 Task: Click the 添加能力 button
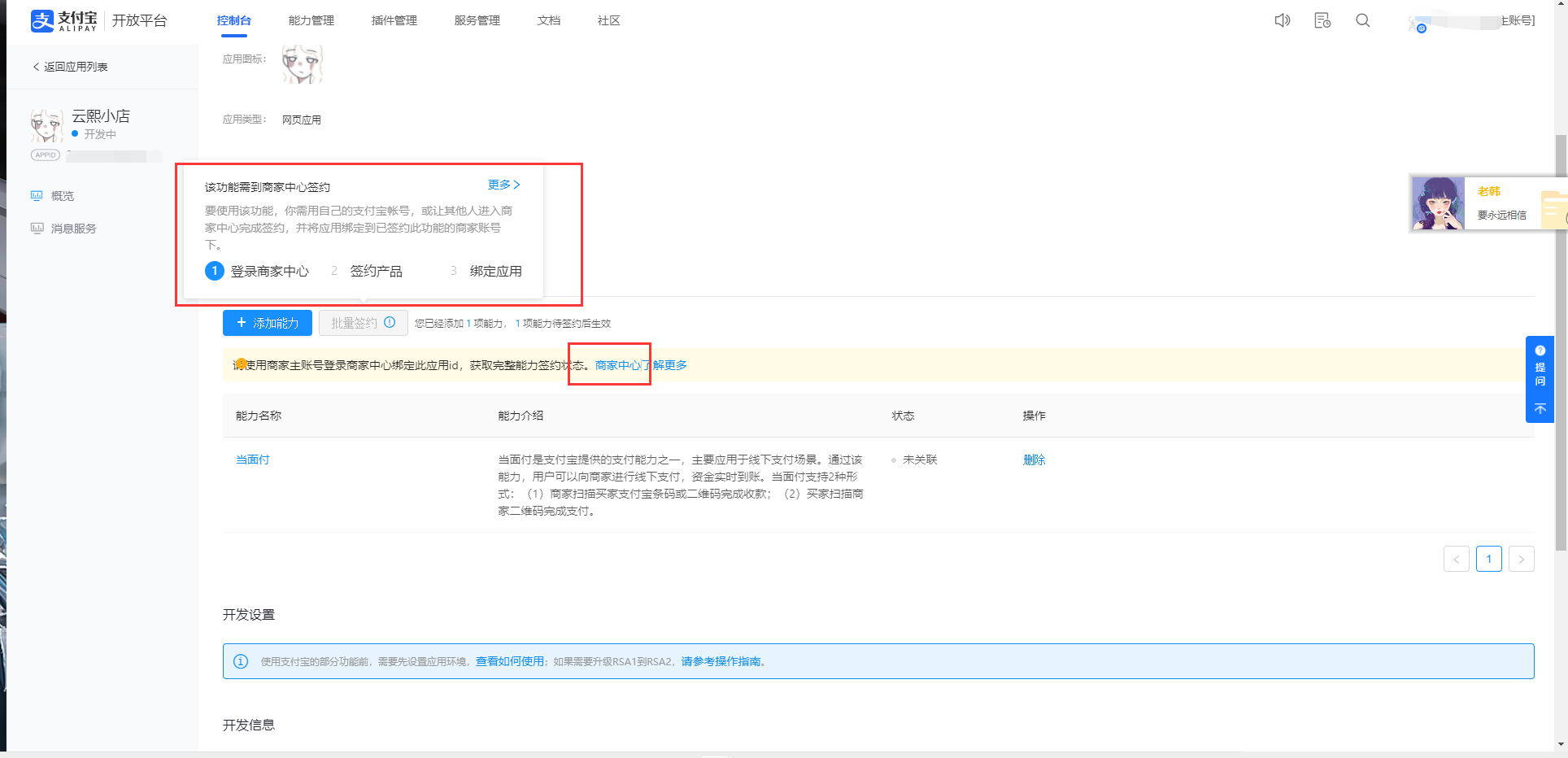pyautogui.click(x=268, y=323)
